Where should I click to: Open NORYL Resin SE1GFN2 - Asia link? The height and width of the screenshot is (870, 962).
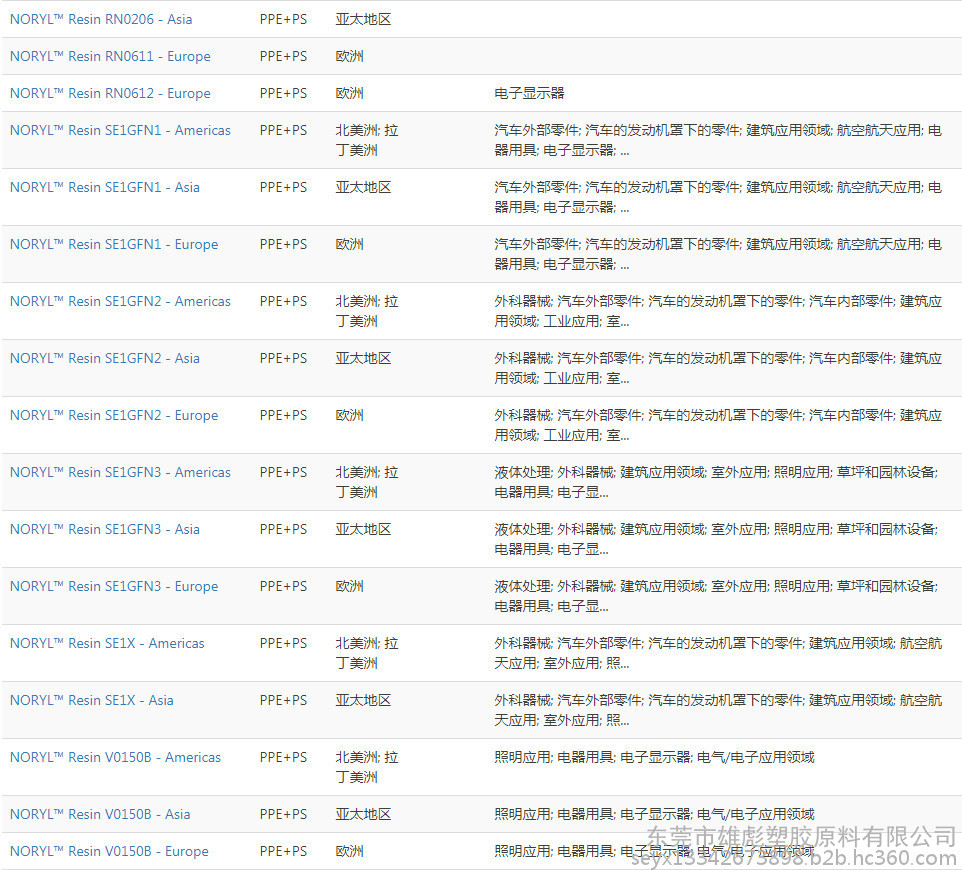coord(104,359)
